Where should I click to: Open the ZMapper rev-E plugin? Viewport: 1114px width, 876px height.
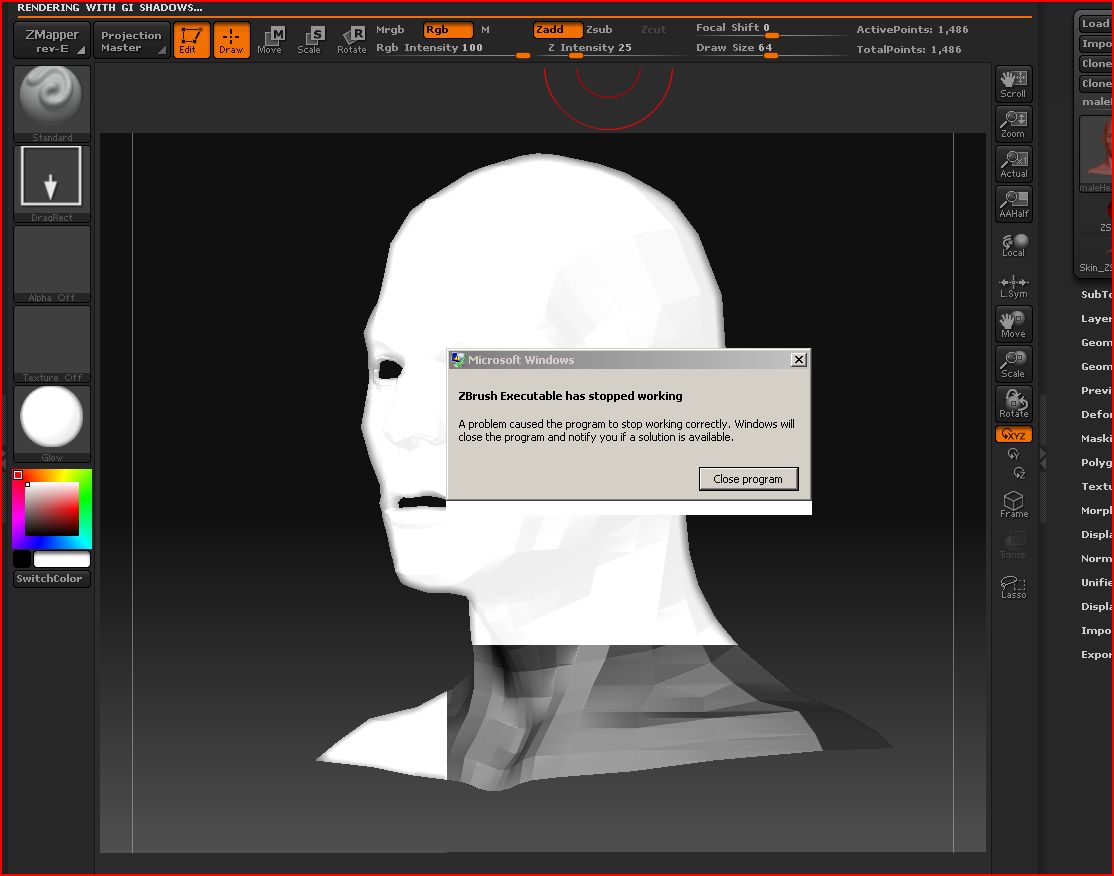[x=52, y=40]
